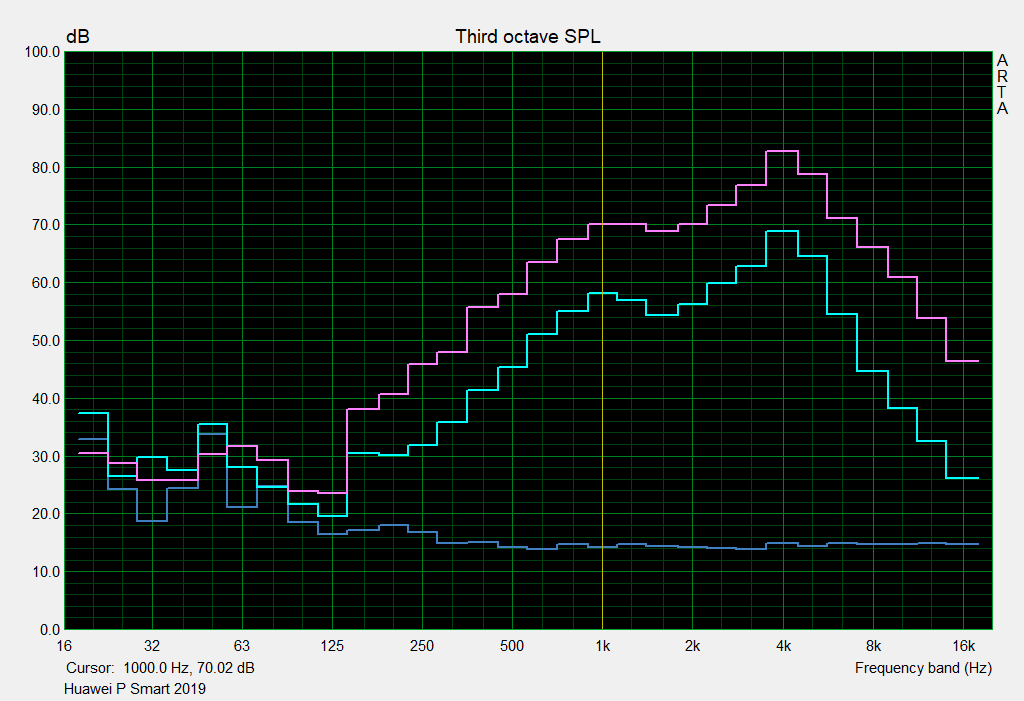Click the 8k frequency label

point(873,646)
